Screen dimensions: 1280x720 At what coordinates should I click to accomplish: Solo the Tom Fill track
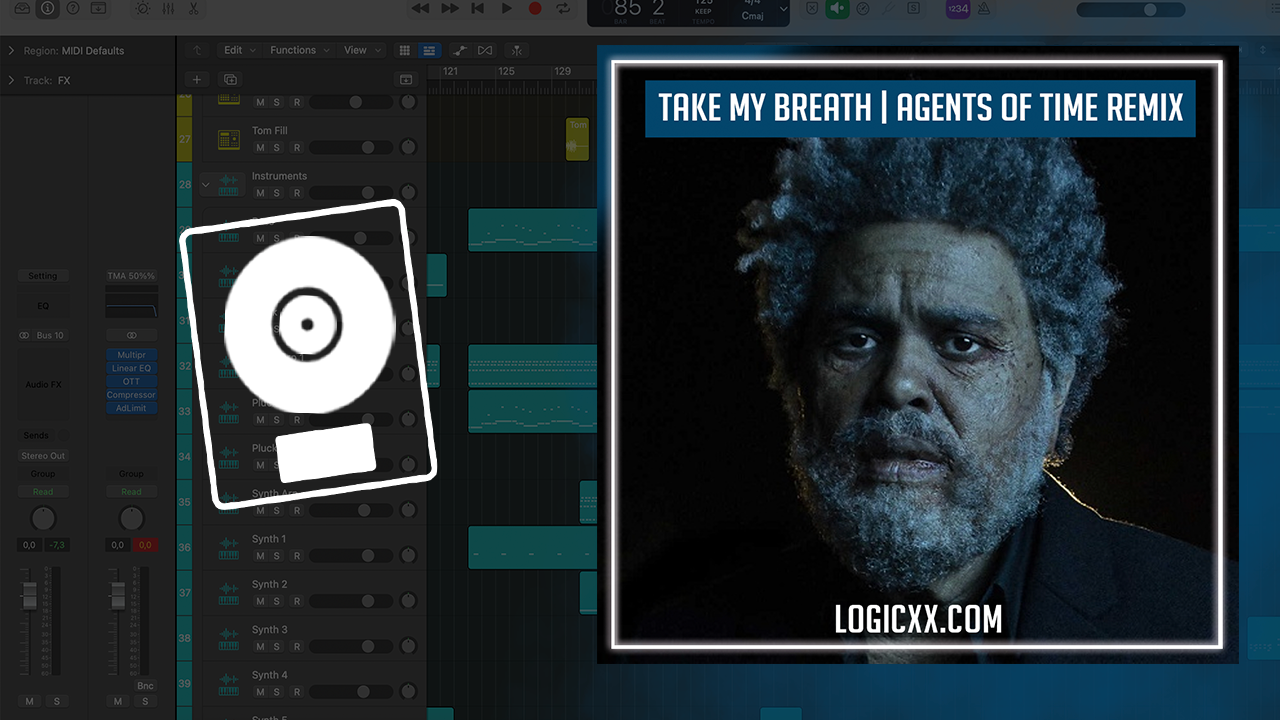pyautogui.click(x=277, y=148)
